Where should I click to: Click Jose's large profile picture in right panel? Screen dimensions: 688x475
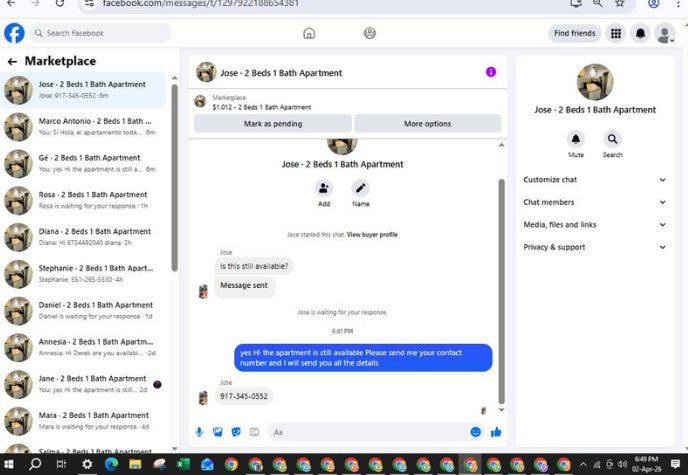click(595, 82)
